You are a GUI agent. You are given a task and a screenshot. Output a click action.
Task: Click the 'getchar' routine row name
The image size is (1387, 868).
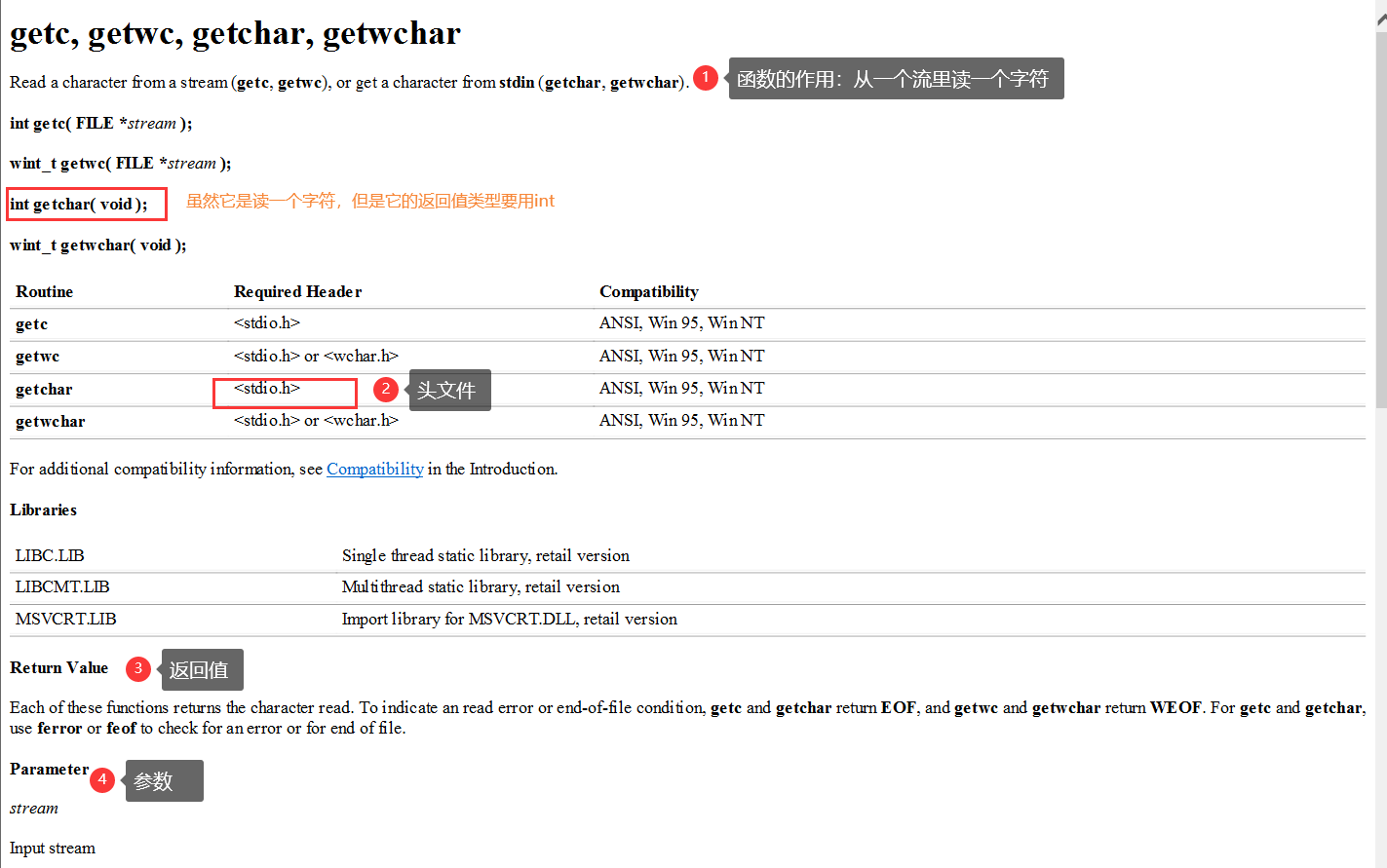click(44, 390)
